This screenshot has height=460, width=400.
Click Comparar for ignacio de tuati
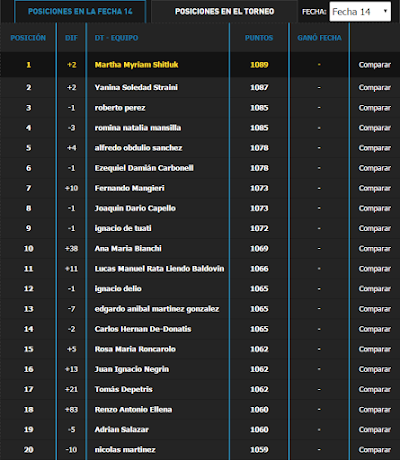(x=375, y=228)
